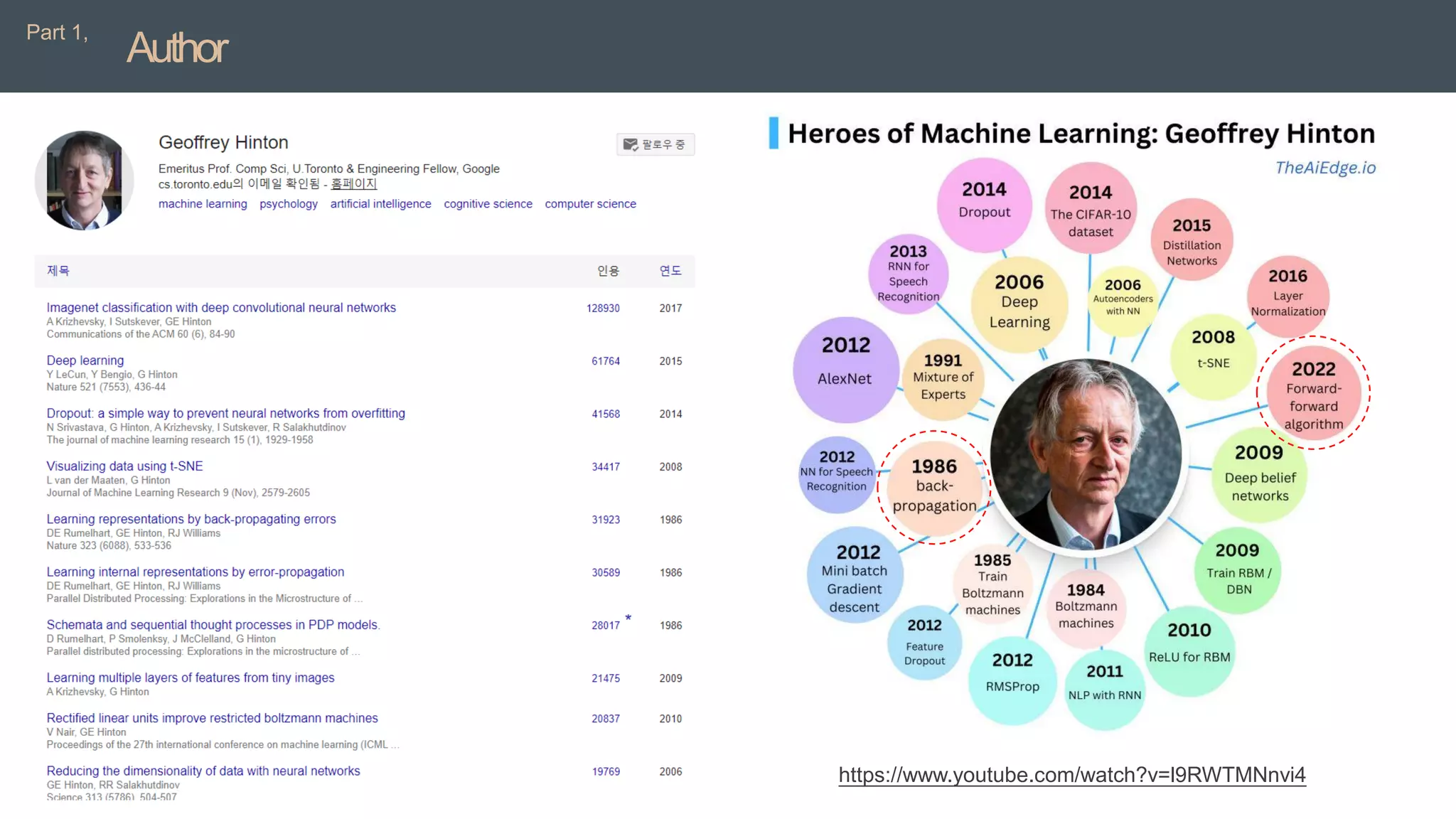The height and width of the screenshot is (819, 1456).
Task: Click the YouTube video URL link
Action: pos(1072,775)
